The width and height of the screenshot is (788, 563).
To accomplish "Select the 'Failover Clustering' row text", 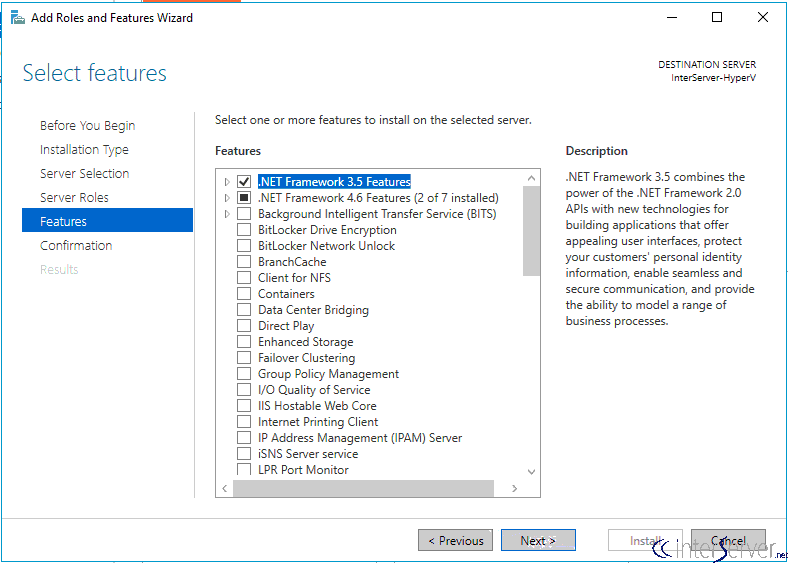I will coord(307,358).
